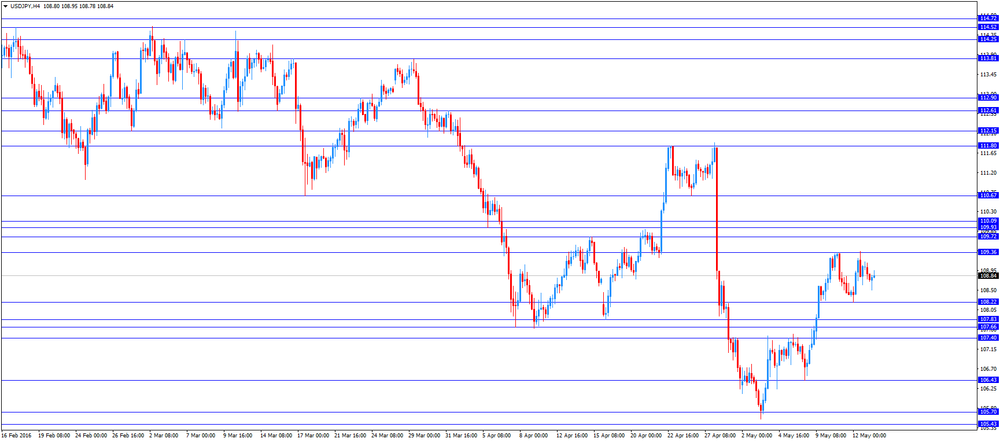
Task: Click the 105.43 price level label
Action: click(988, 424)
